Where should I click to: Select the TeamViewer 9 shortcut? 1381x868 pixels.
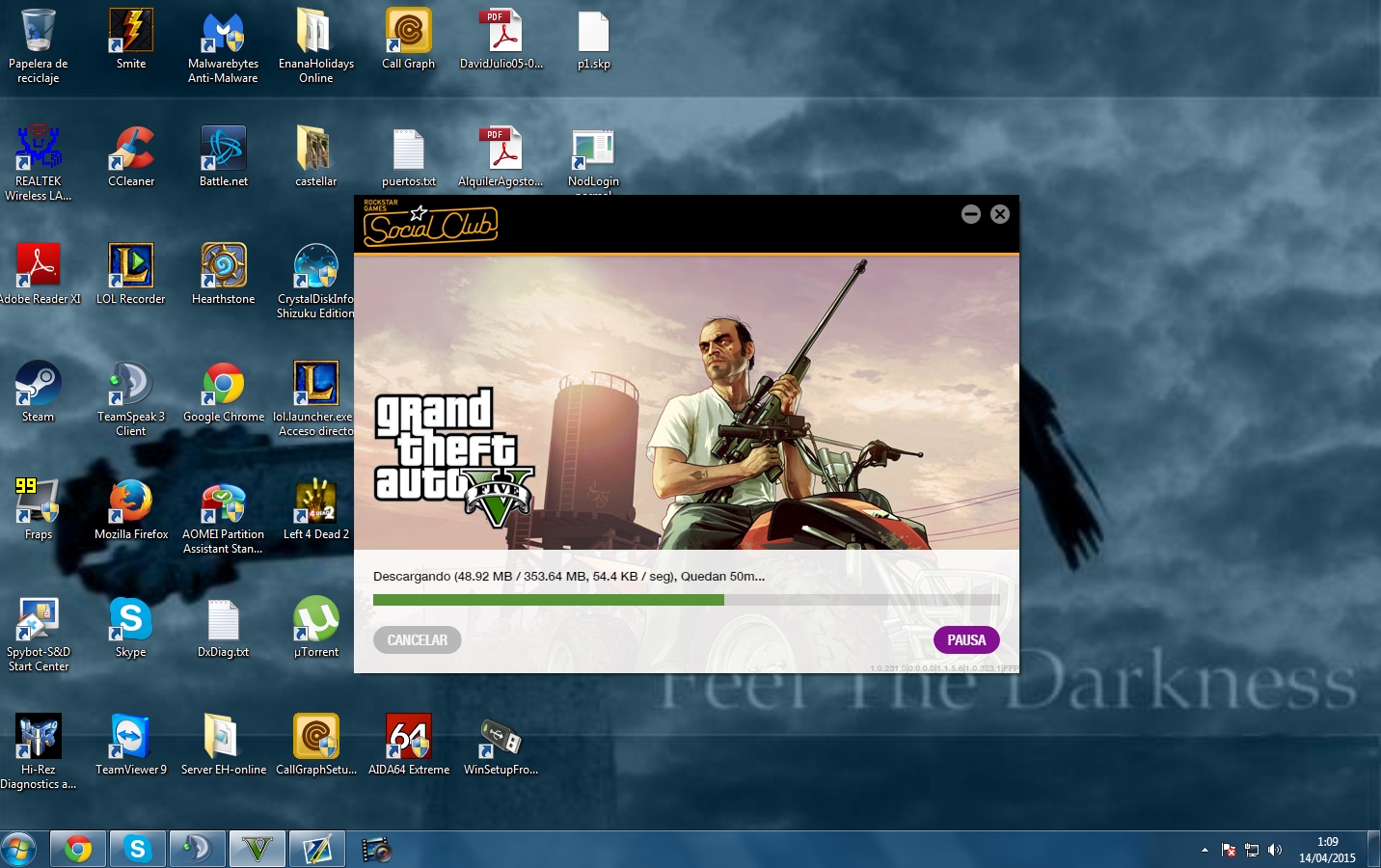point(131,746)
